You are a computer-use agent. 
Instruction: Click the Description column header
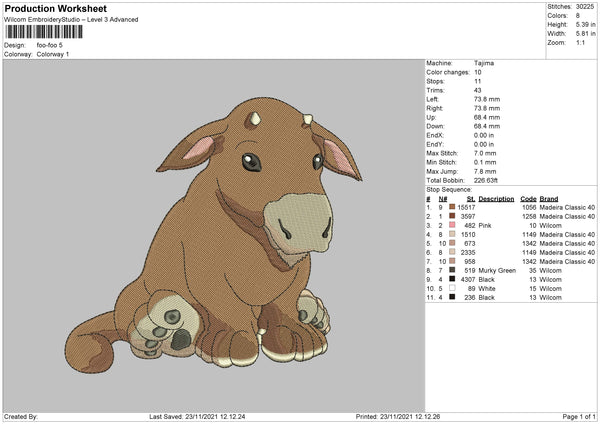click(x=496, y=199)
